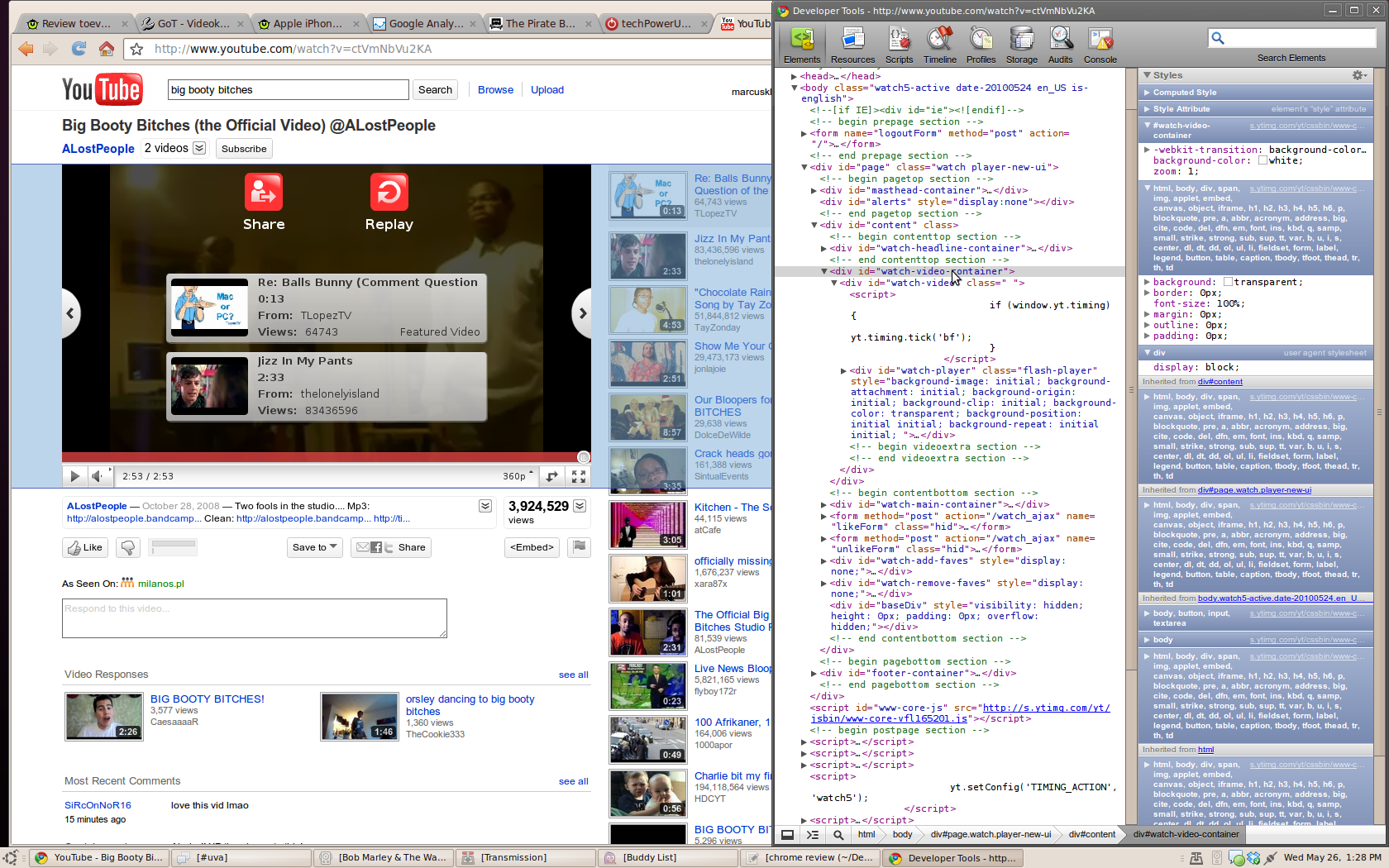The image size is (1389, 868).
Task: Select body in the DevTools breadcrumb
Action: click(x=902, y=834)
